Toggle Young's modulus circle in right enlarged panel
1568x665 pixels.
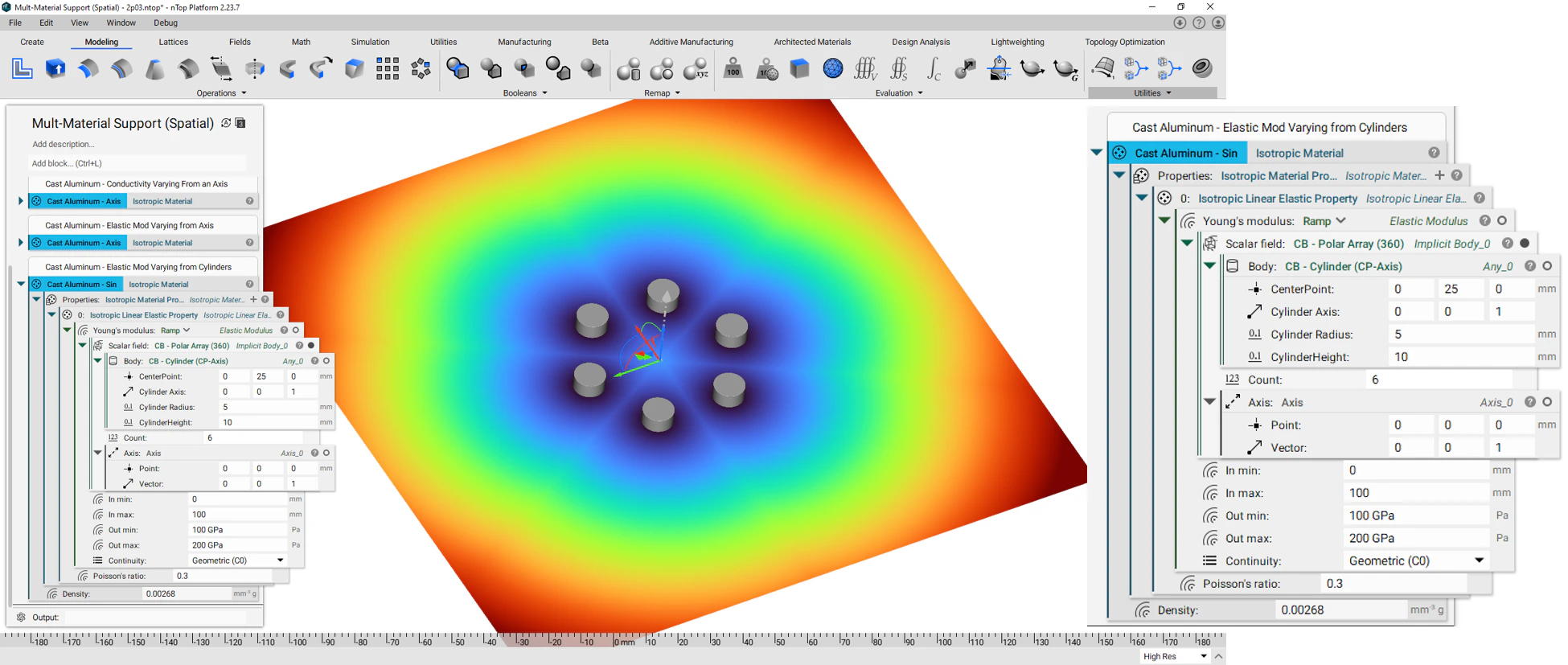(x=1502, y=220)
